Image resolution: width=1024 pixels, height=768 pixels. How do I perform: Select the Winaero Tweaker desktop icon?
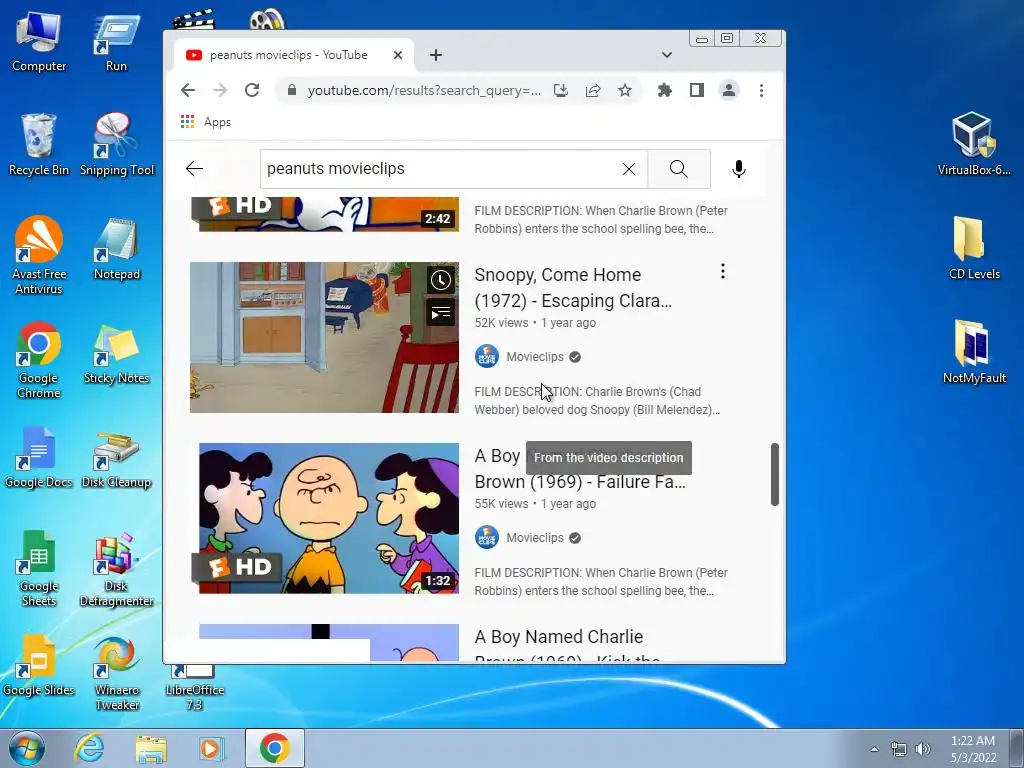pyautogui.click(x=117, y=673)
